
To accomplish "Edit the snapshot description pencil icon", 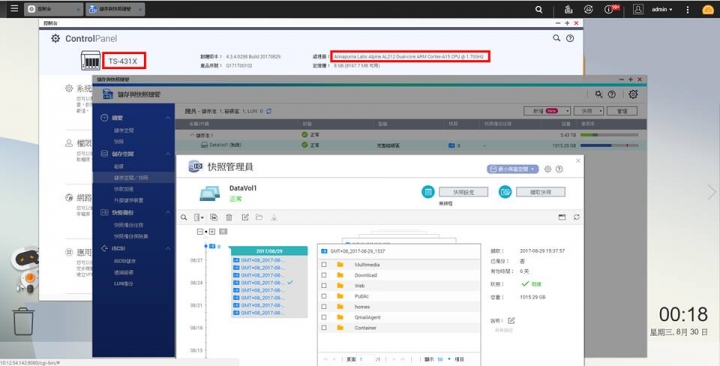I will tap(511, 320).
